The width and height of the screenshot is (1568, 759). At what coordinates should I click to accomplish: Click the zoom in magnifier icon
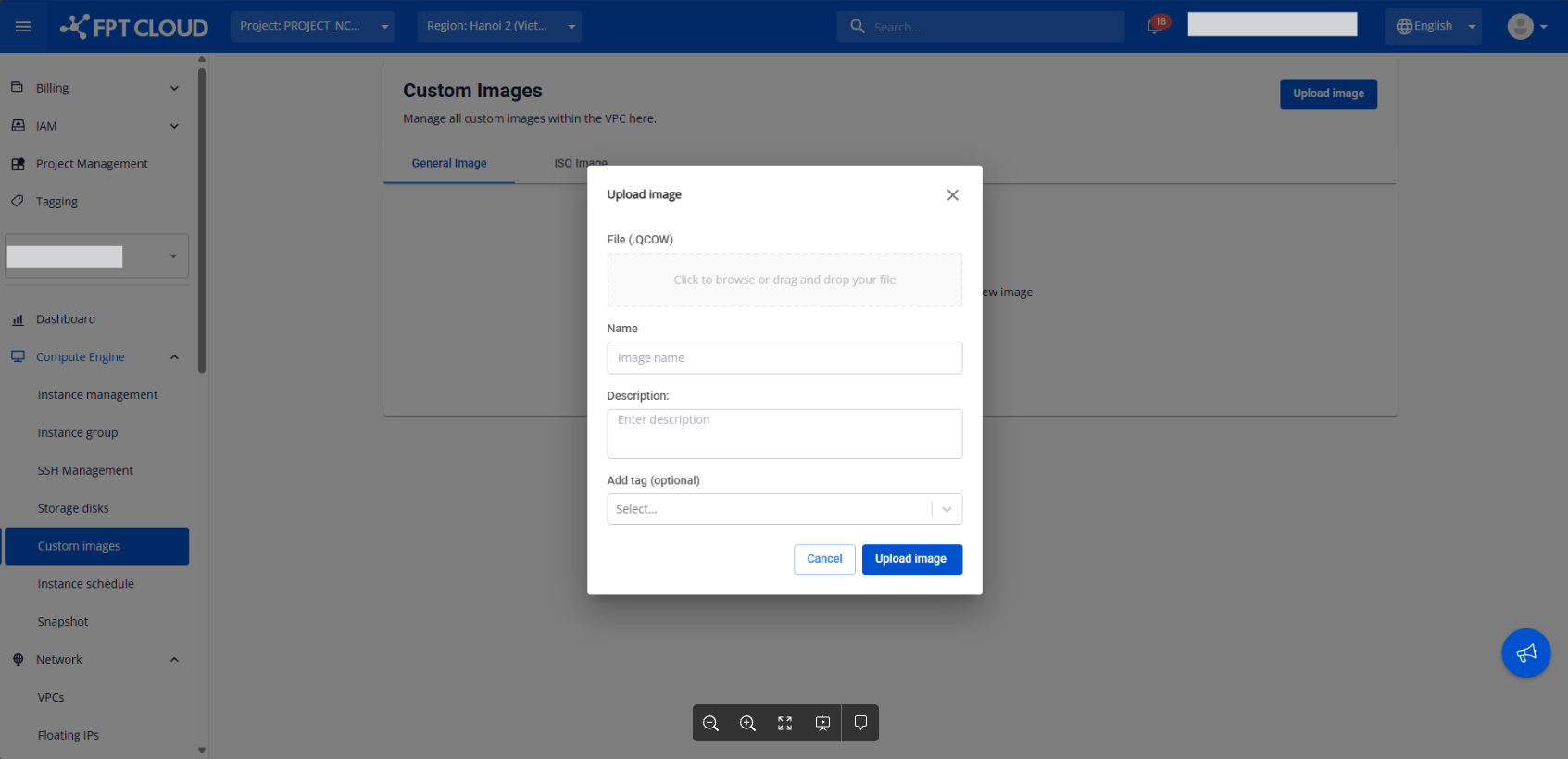tap(747, 724)
